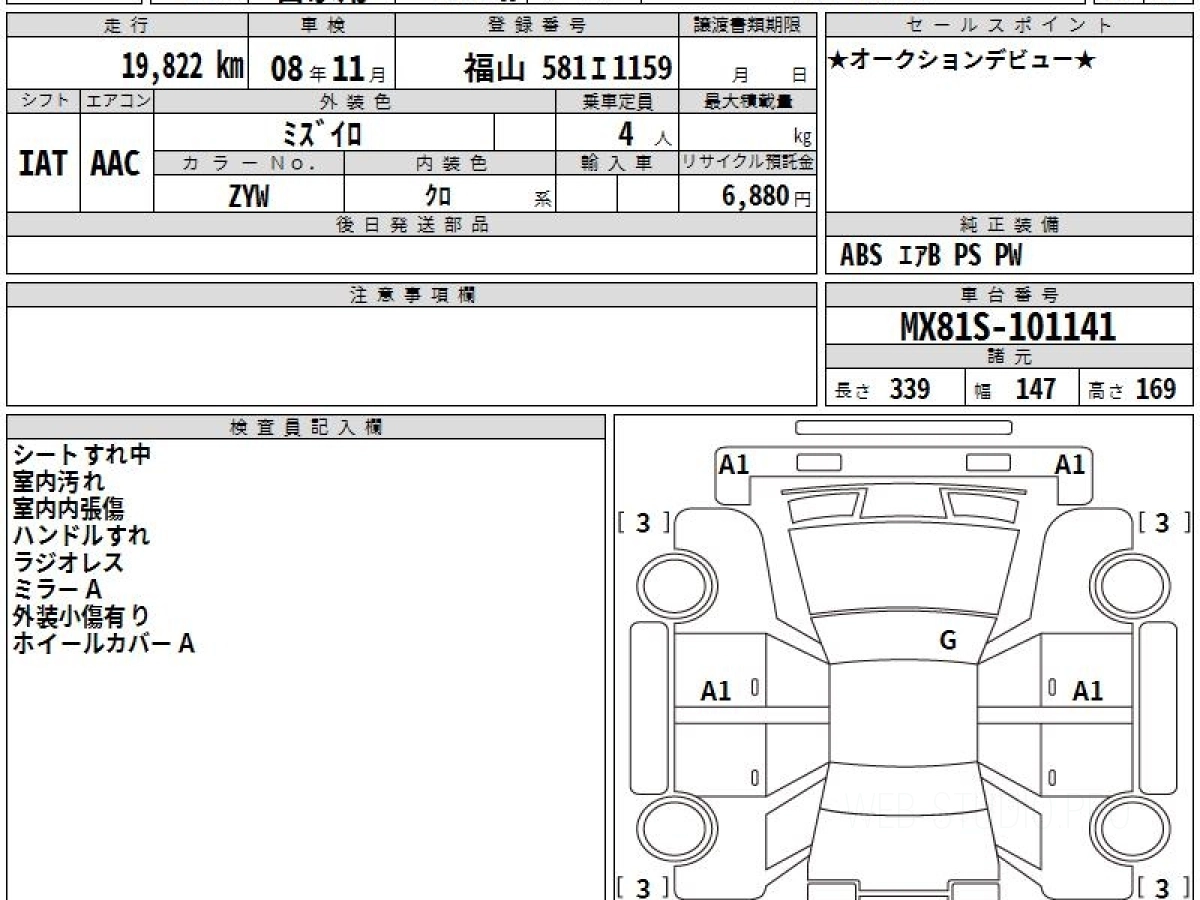1200x900 pixels.
Task: Click the 車台番号 header
Action: tap(1010, 295)
